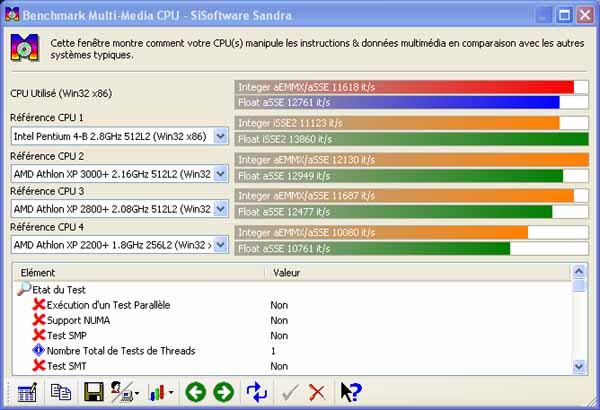Select Nombre Total de Tests de Threads text
This screenshot has width=600, height=410.
[x=121, y=351]
